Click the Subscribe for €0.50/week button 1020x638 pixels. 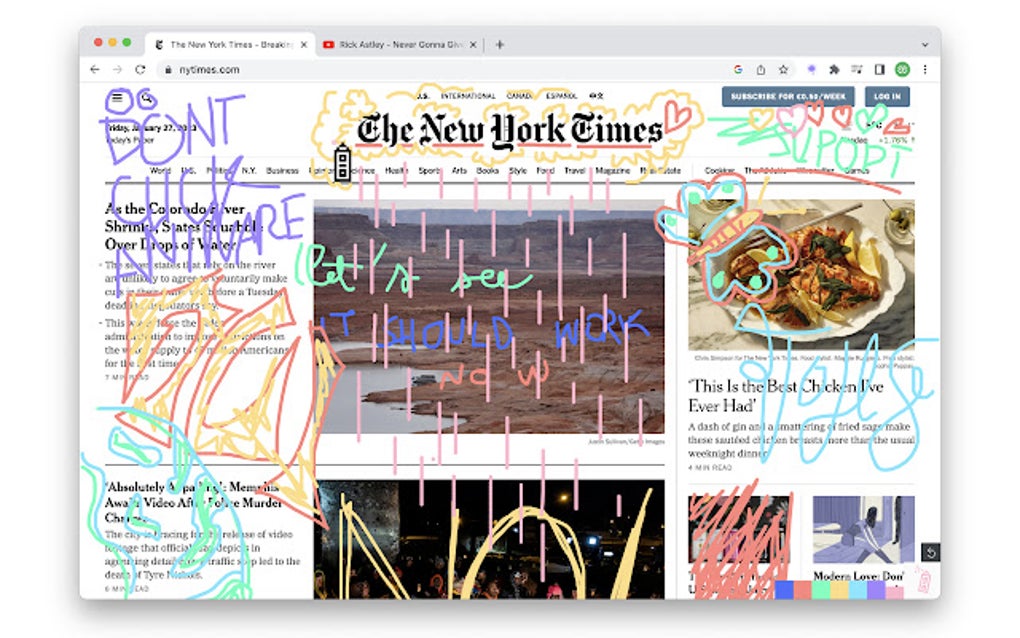pos(788,96)
